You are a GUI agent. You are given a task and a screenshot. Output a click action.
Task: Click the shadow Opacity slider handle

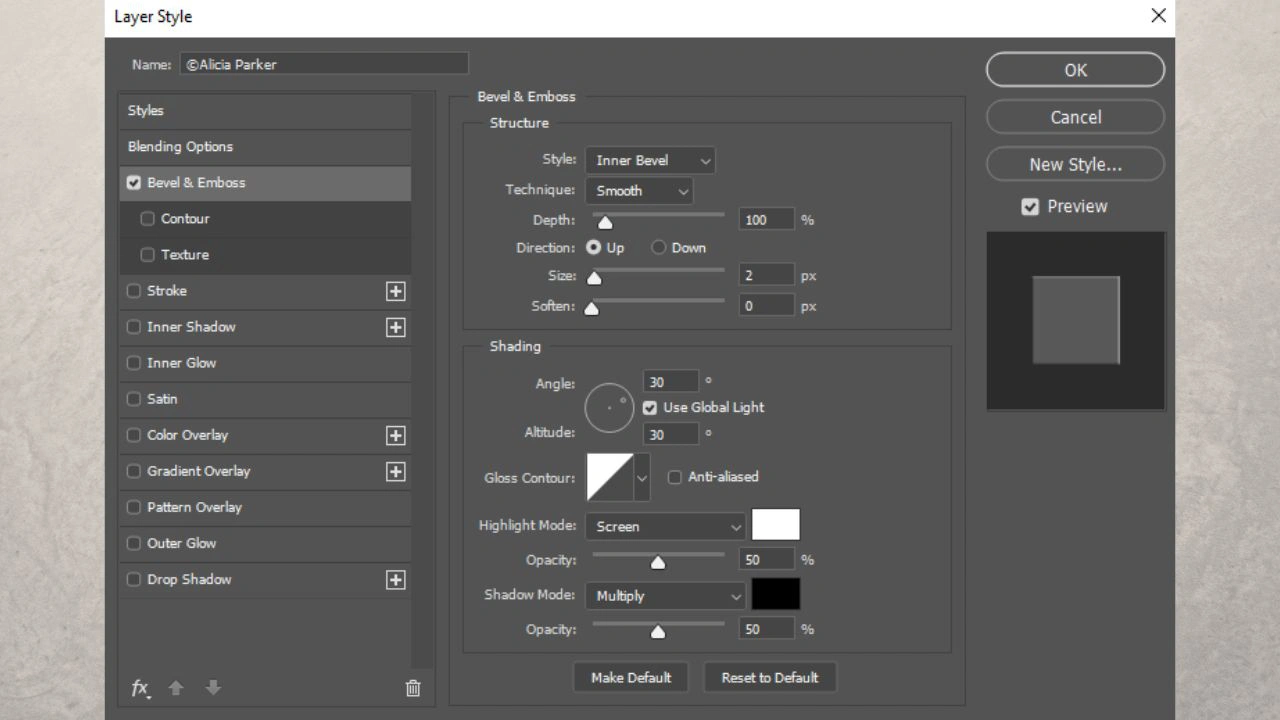pyautogui.click(x=658, y=632)
